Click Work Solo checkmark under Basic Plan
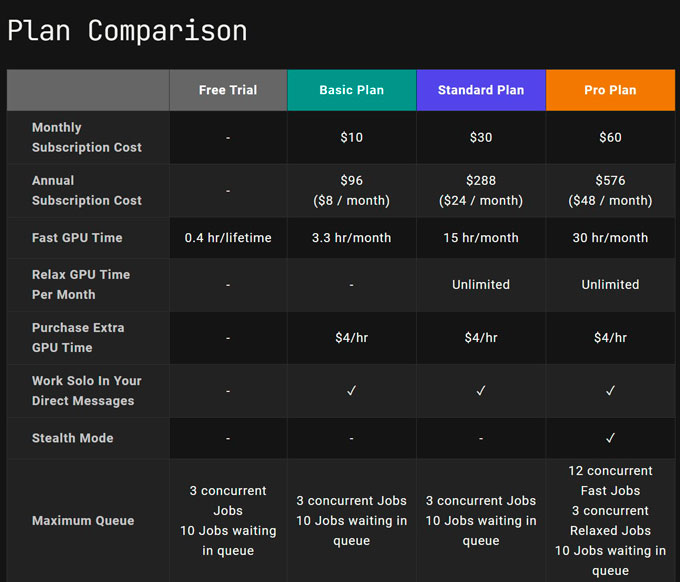The height and width of the screenshot is (582, 680). [352, 391]
